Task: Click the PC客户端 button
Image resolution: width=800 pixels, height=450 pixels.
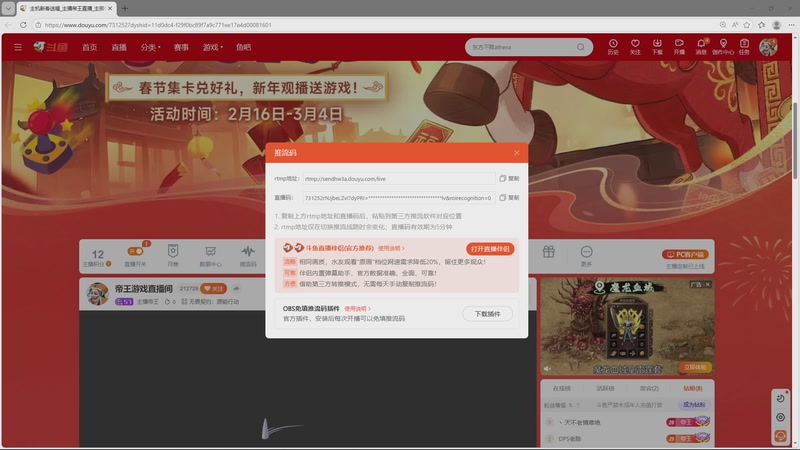Action: click(685, 254)
